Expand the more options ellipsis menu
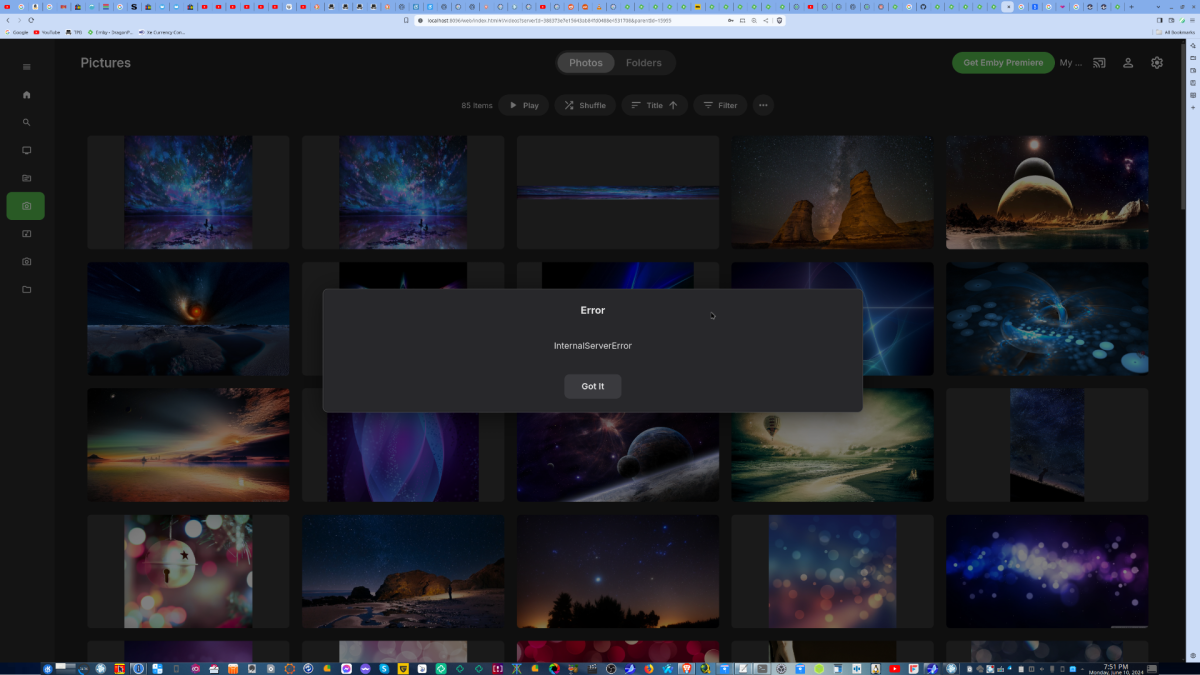 point(763,105)
